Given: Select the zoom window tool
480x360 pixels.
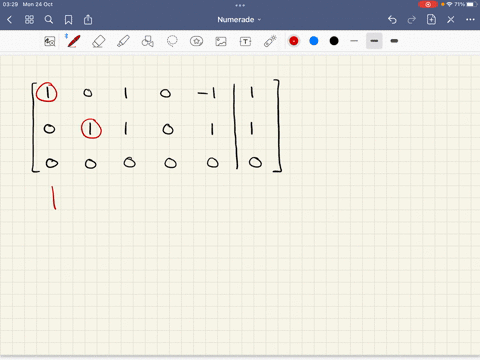Looking at the screenshot, I should [50, 41].
